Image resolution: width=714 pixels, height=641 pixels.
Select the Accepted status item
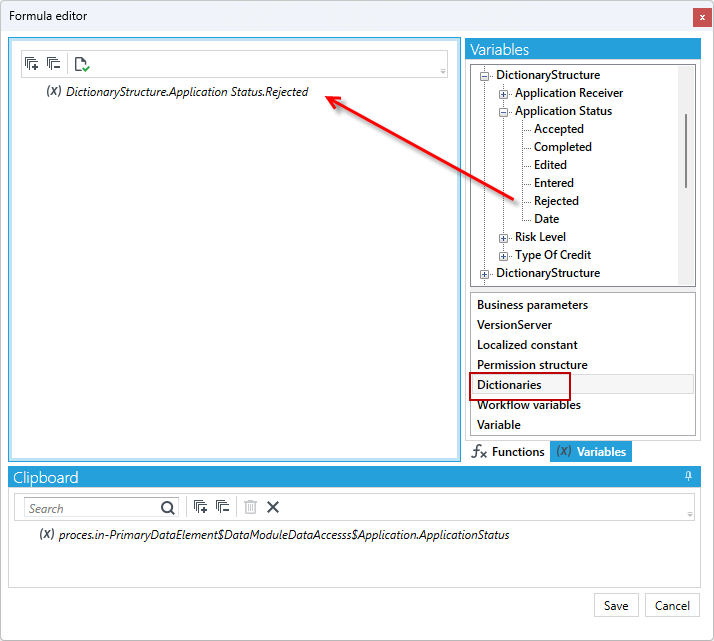(x=559, y=129)
